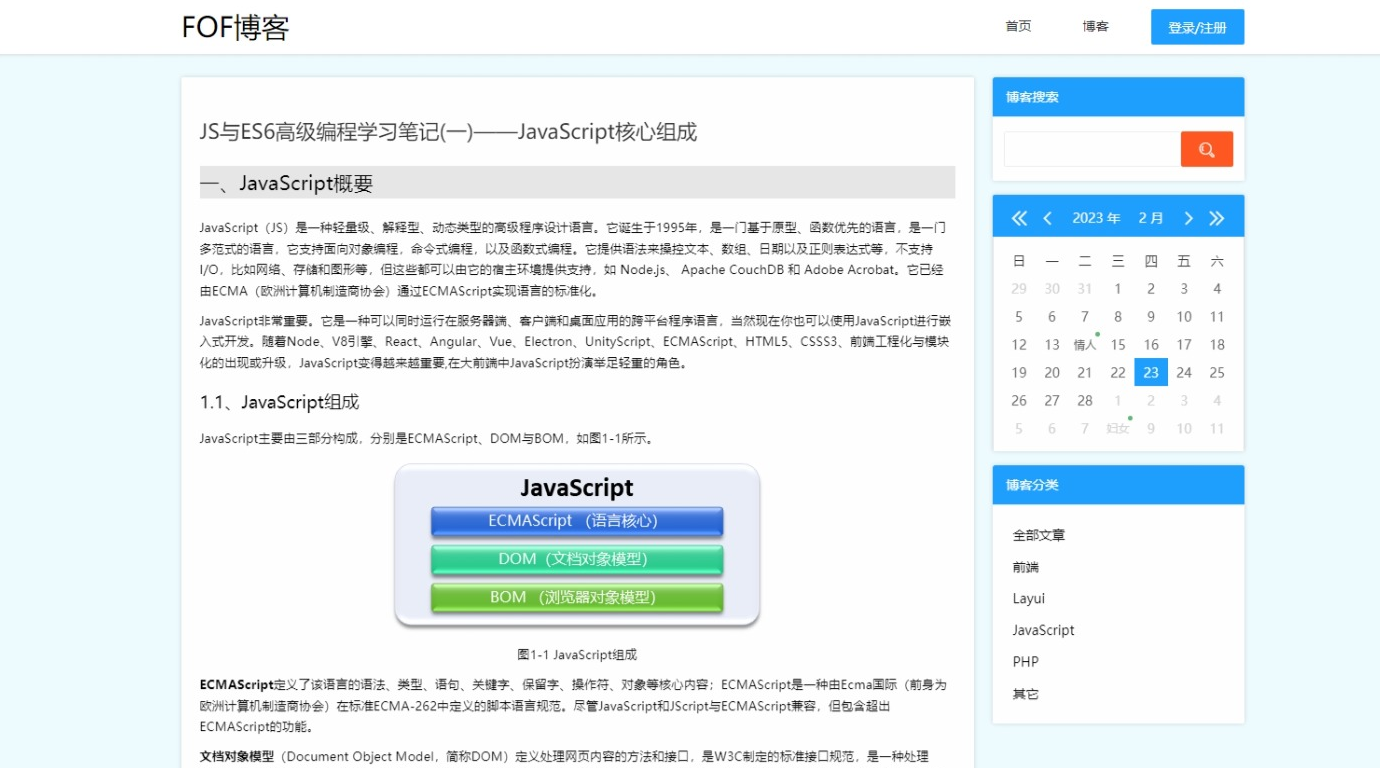The width and height of the screenshot is (1380, 768).
Task: Click the 日 weekday header in calendar
Action: [1019, 261]
